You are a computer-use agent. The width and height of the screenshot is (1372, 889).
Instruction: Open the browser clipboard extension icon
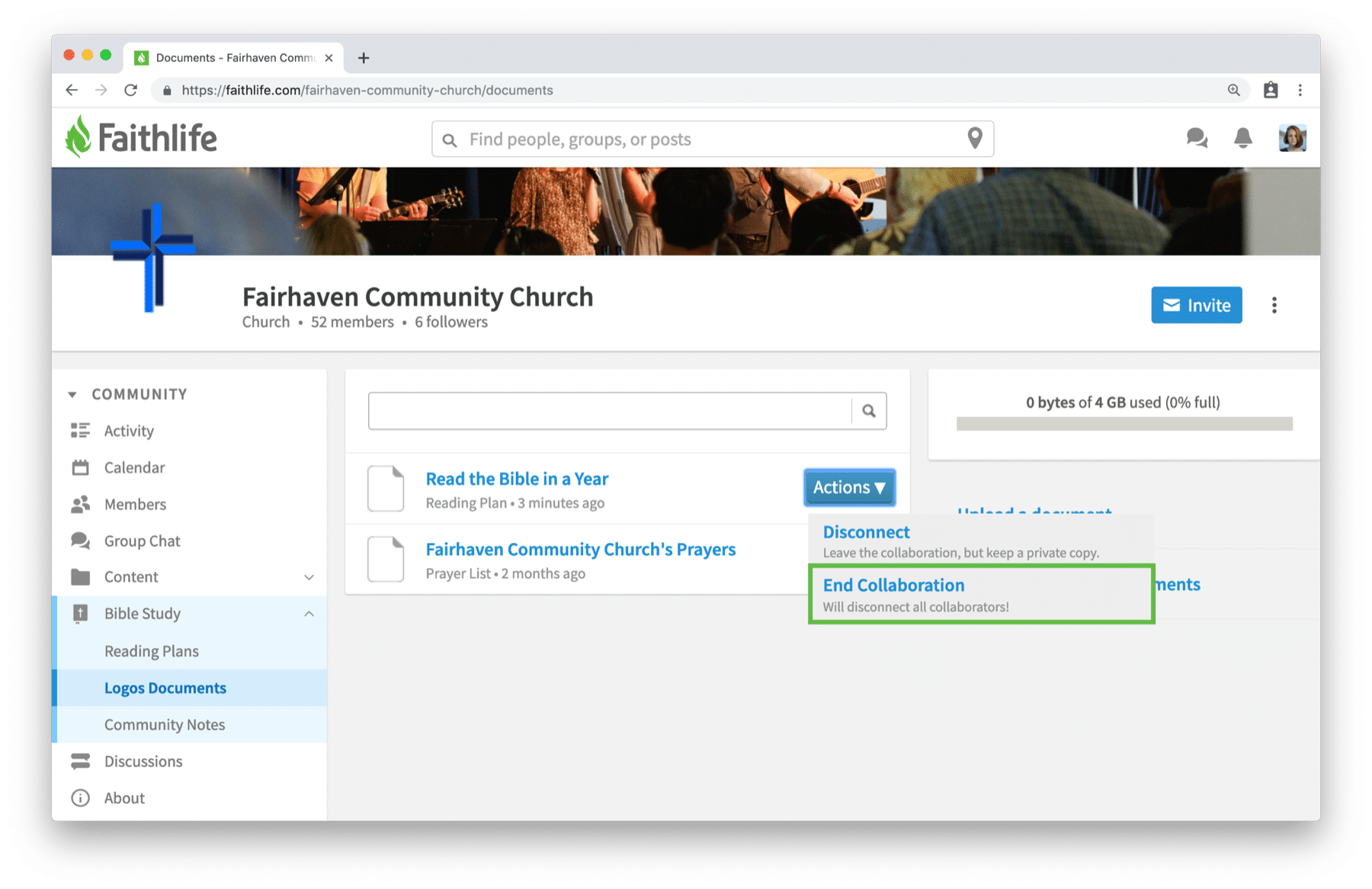pos(1271,90)
